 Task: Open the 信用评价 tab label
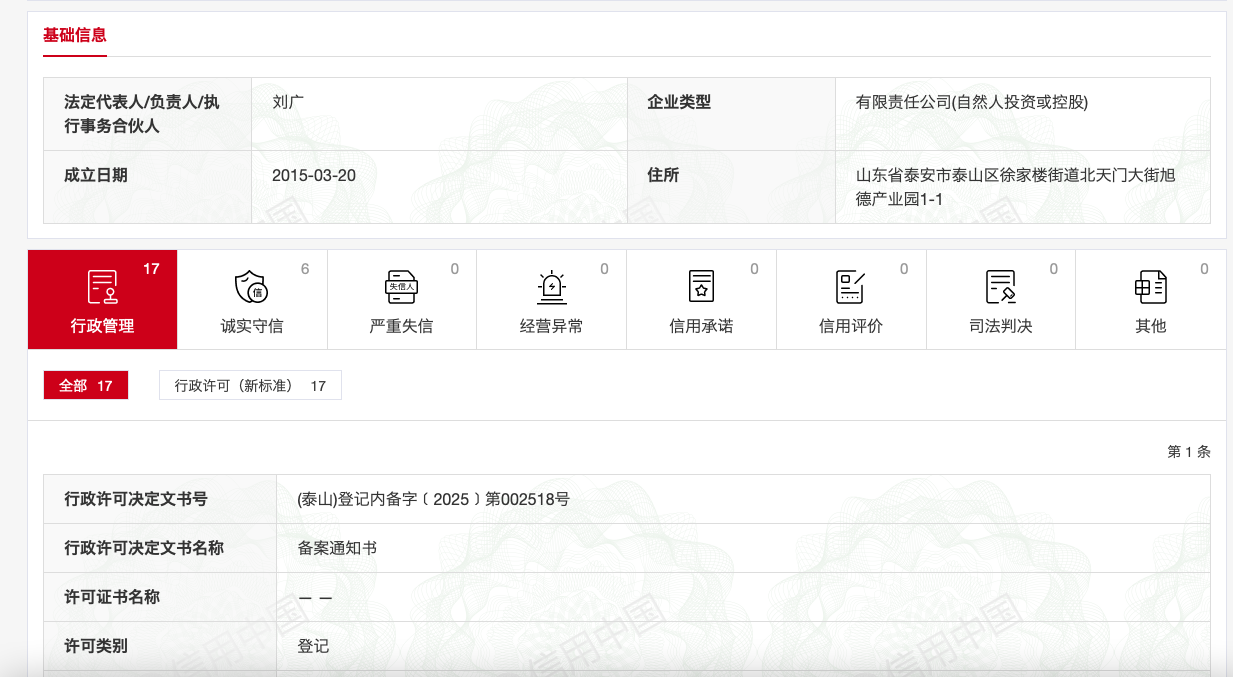coord(851,326)
